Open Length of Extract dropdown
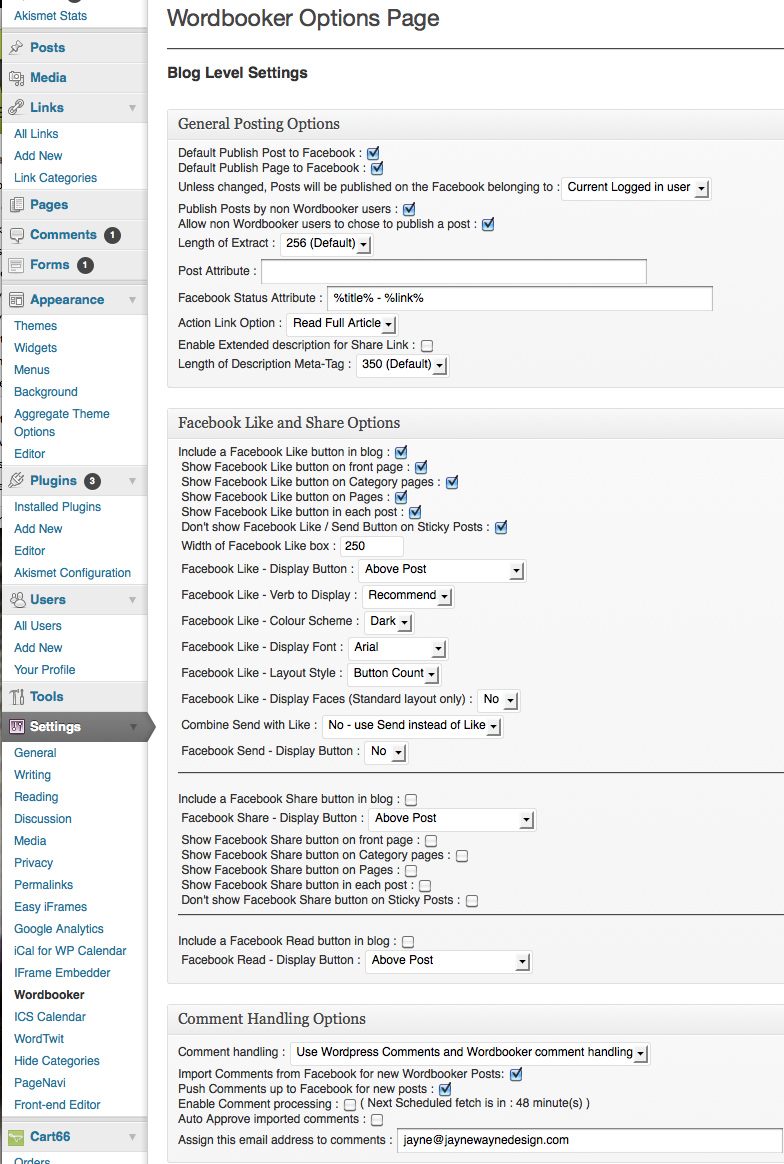The image size is (784, 1164). coord(327,243)
